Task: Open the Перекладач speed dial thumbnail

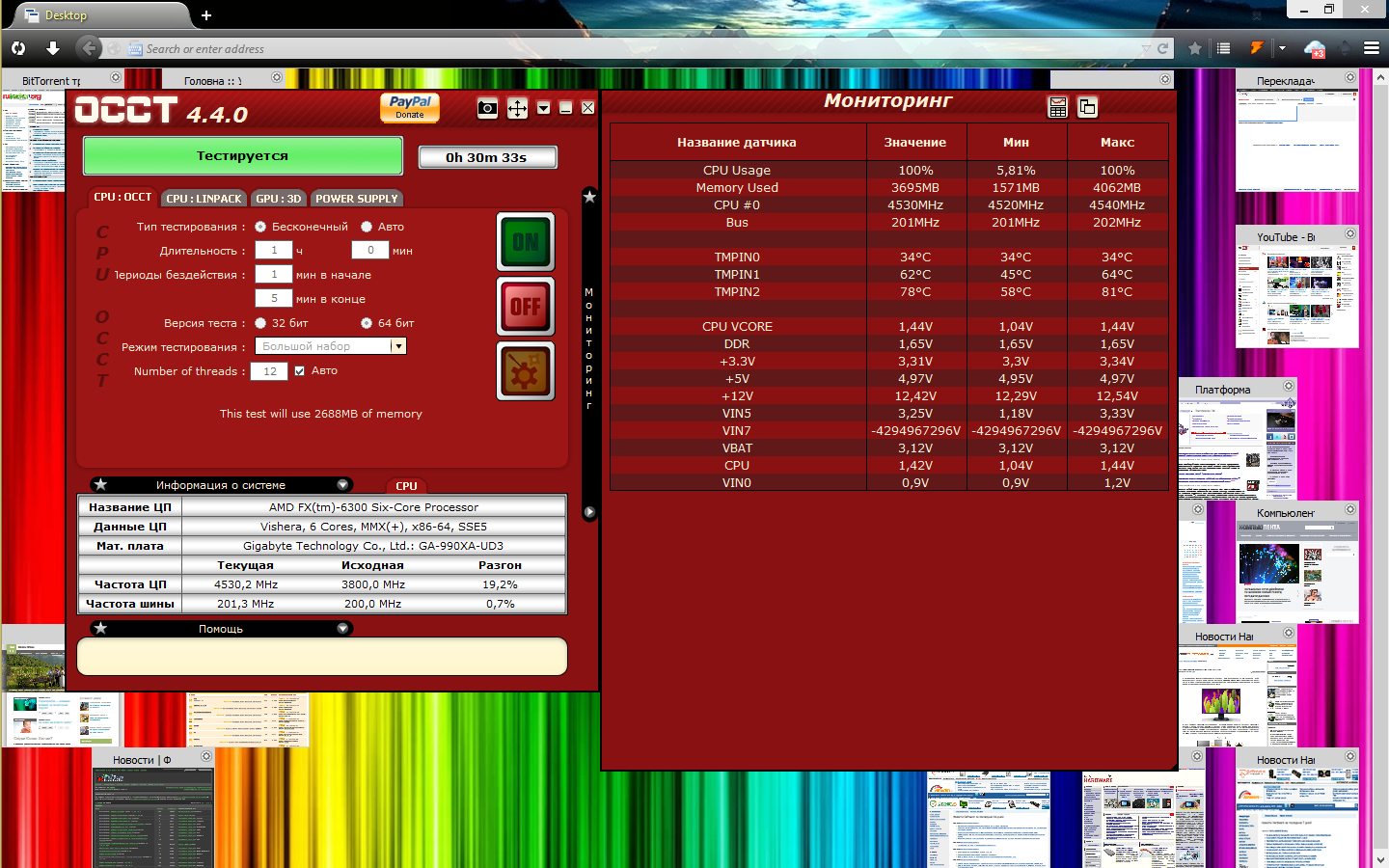Action: tap(1297, 140)
